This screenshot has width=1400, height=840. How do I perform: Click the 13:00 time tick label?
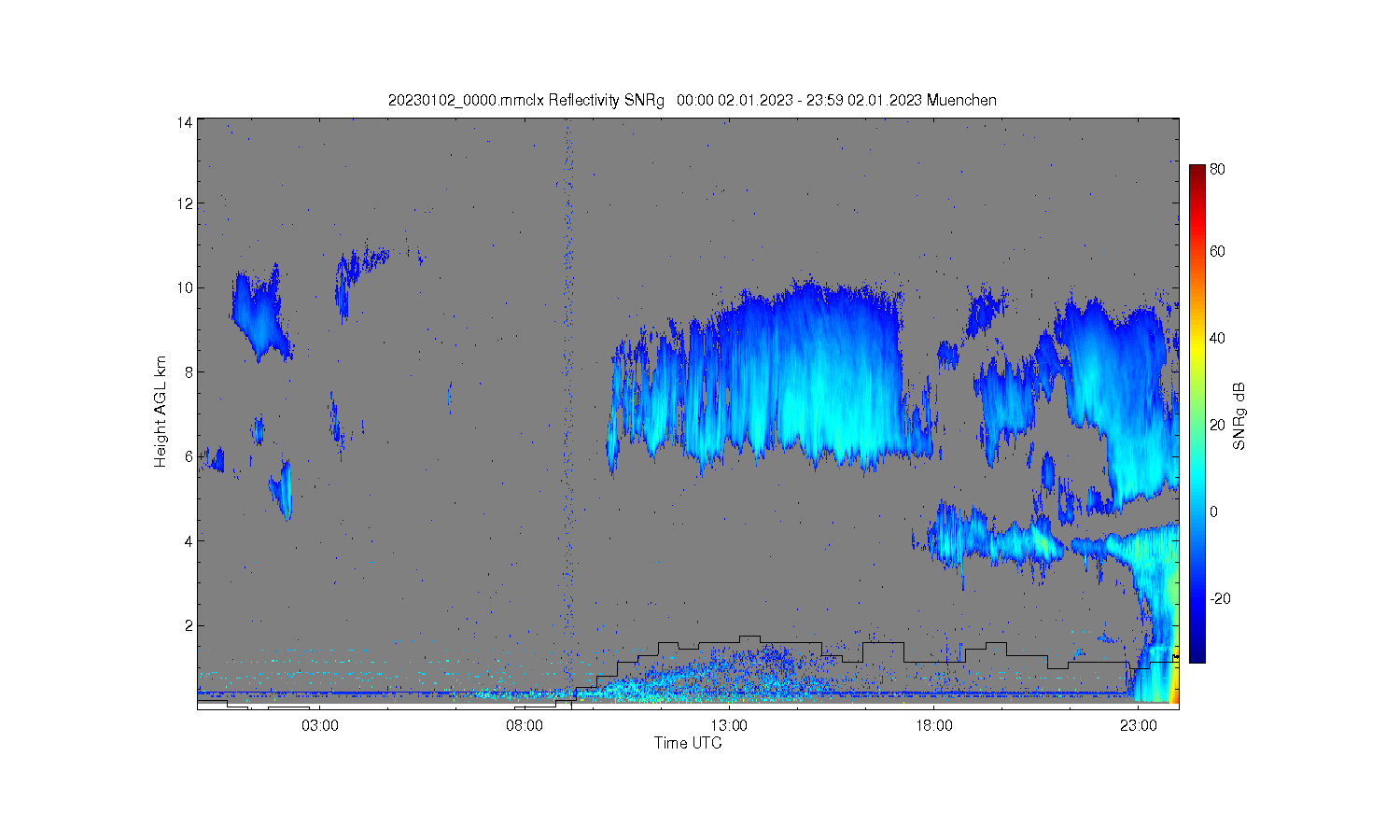coord(729,725)
